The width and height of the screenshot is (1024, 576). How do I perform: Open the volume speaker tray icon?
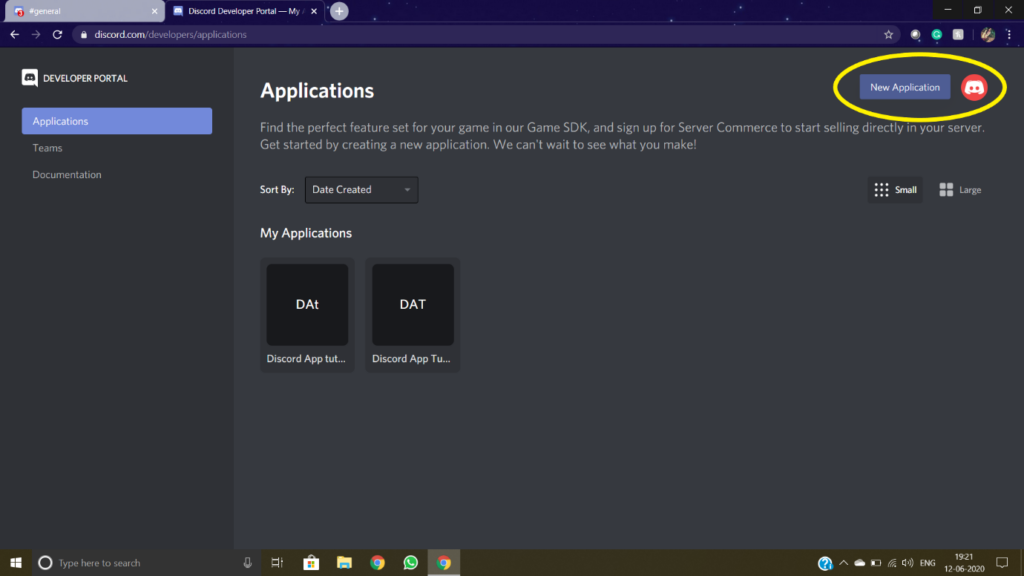908,562
